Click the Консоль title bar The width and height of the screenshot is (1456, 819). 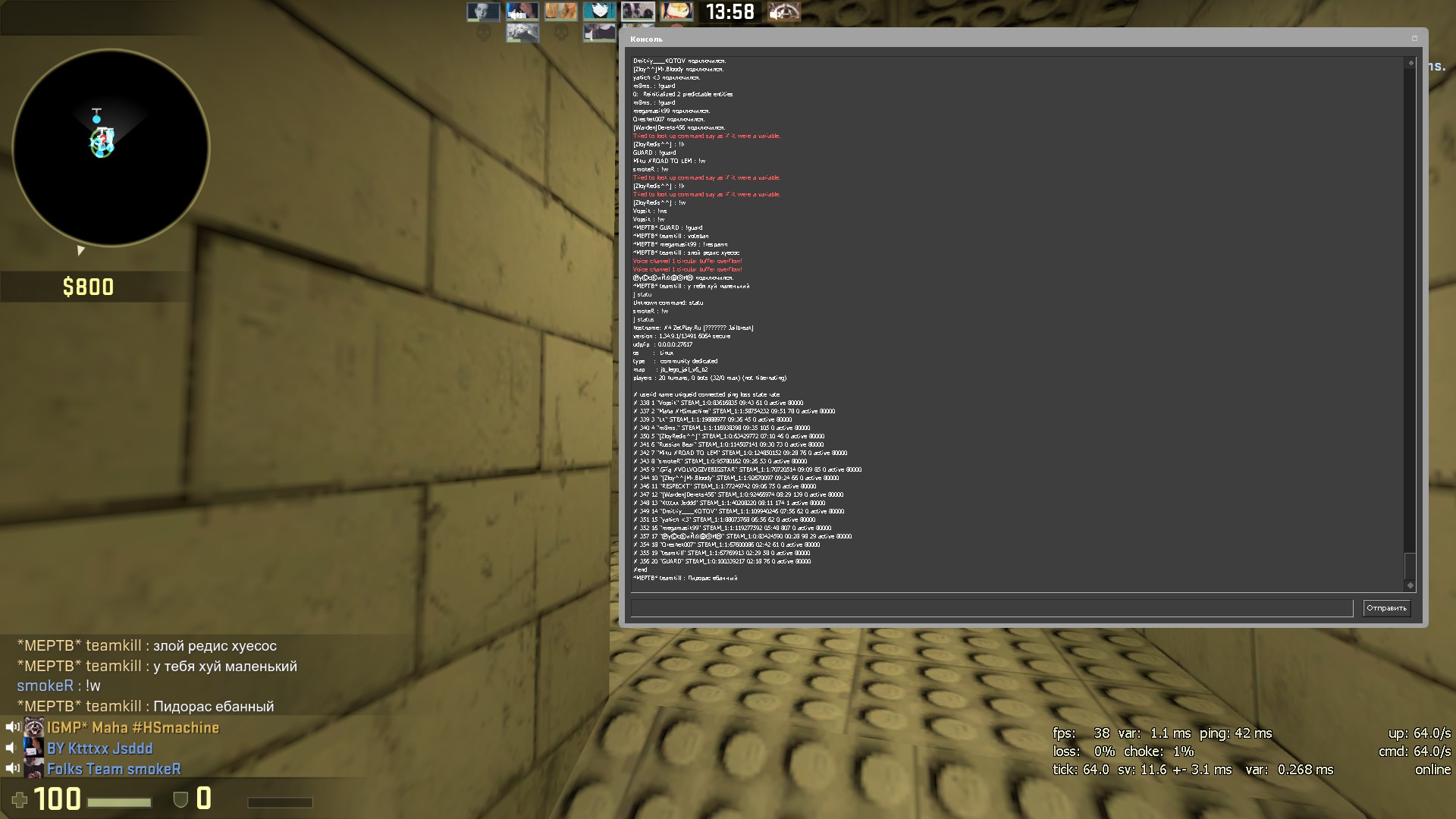(x=986, y=39)
